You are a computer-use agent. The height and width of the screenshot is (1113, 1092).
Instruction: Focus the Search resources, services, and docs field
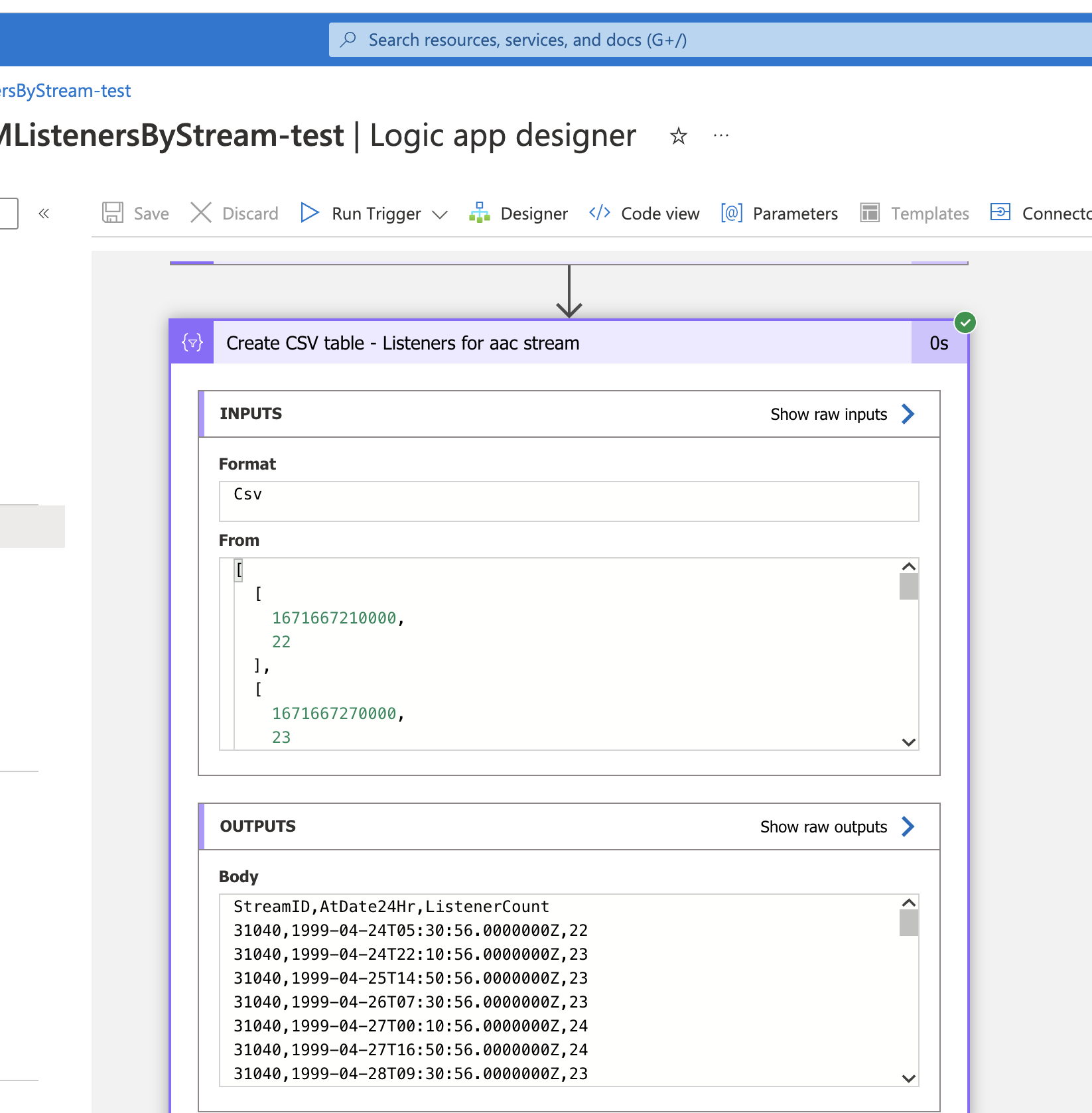pyautogui.click(x=710, y=40)
